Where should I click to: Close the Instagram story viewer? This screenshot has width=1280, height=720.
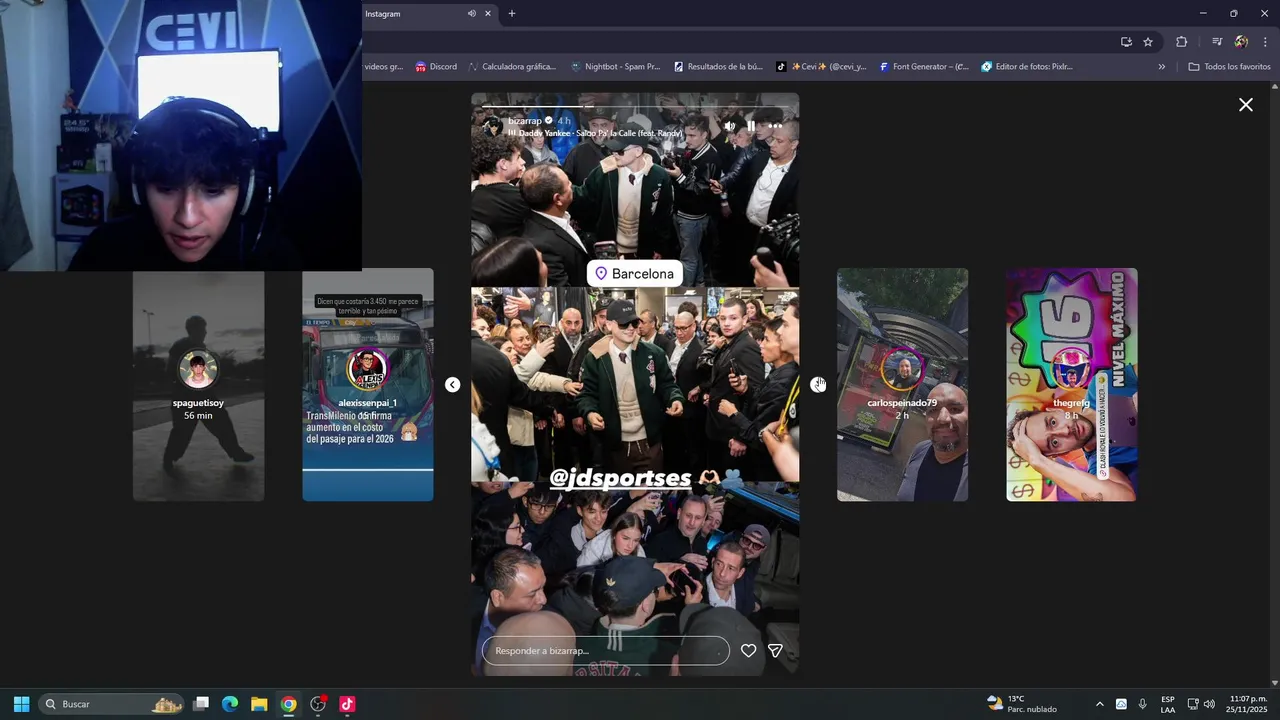coord(1246,104)
